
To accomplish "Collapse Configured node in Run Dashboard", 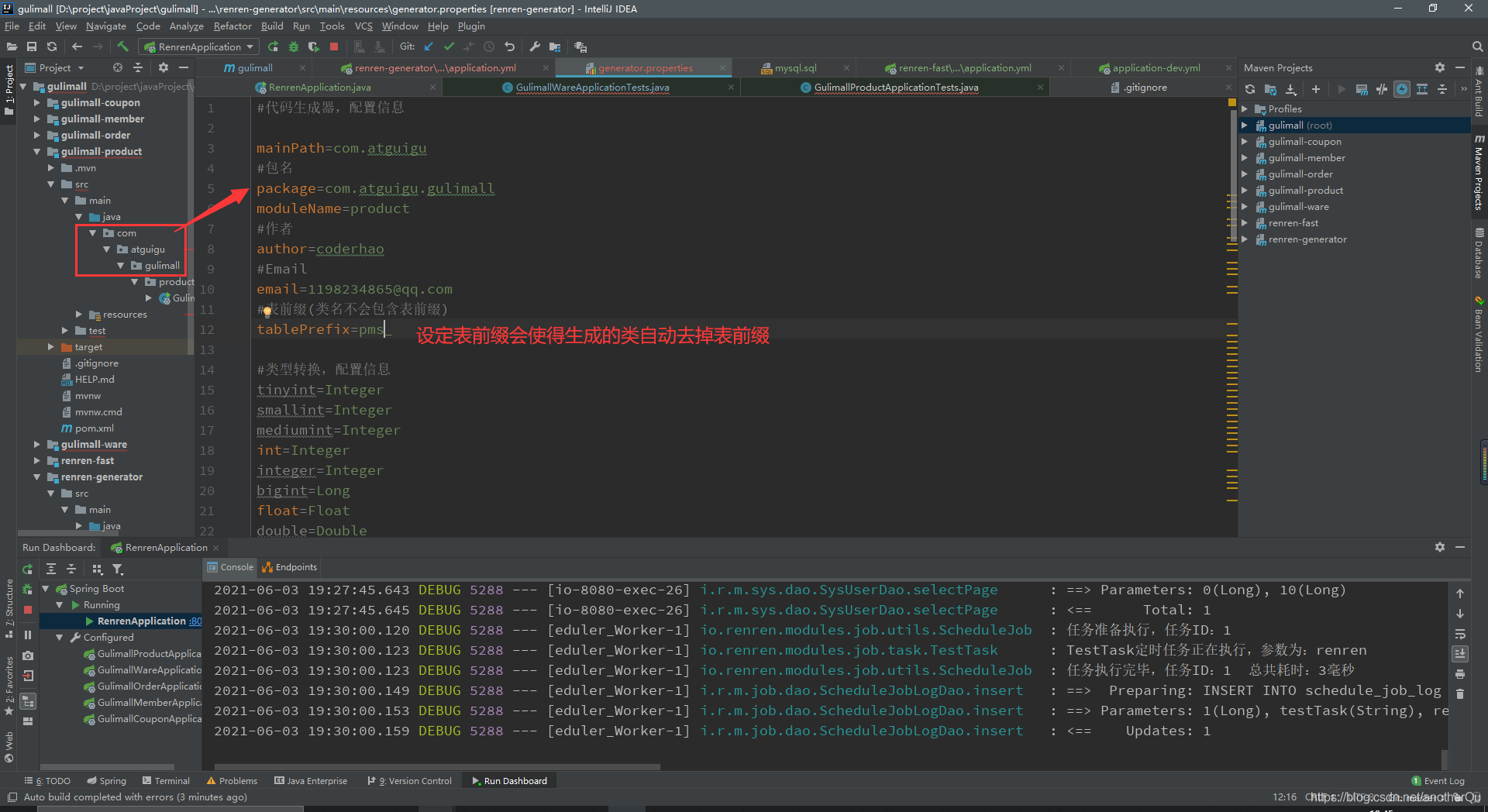I will coord(60,637).
